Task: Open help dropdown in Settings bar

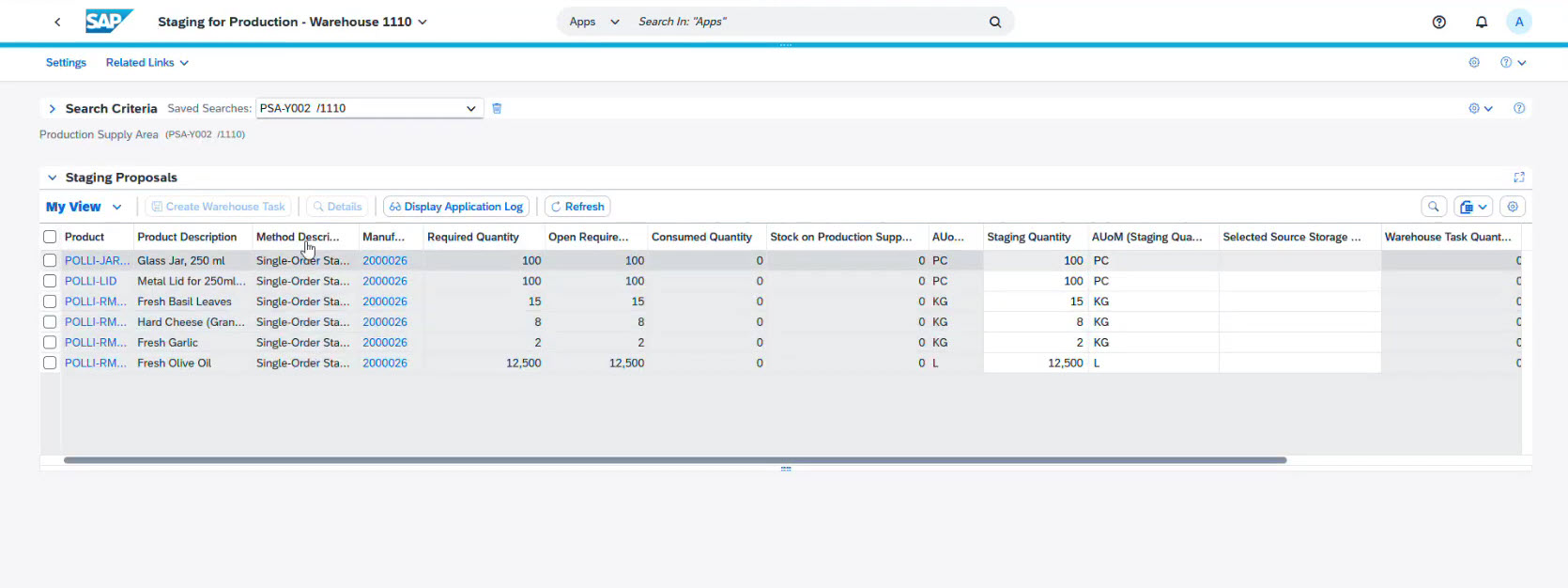Action: coord(1513,62)
